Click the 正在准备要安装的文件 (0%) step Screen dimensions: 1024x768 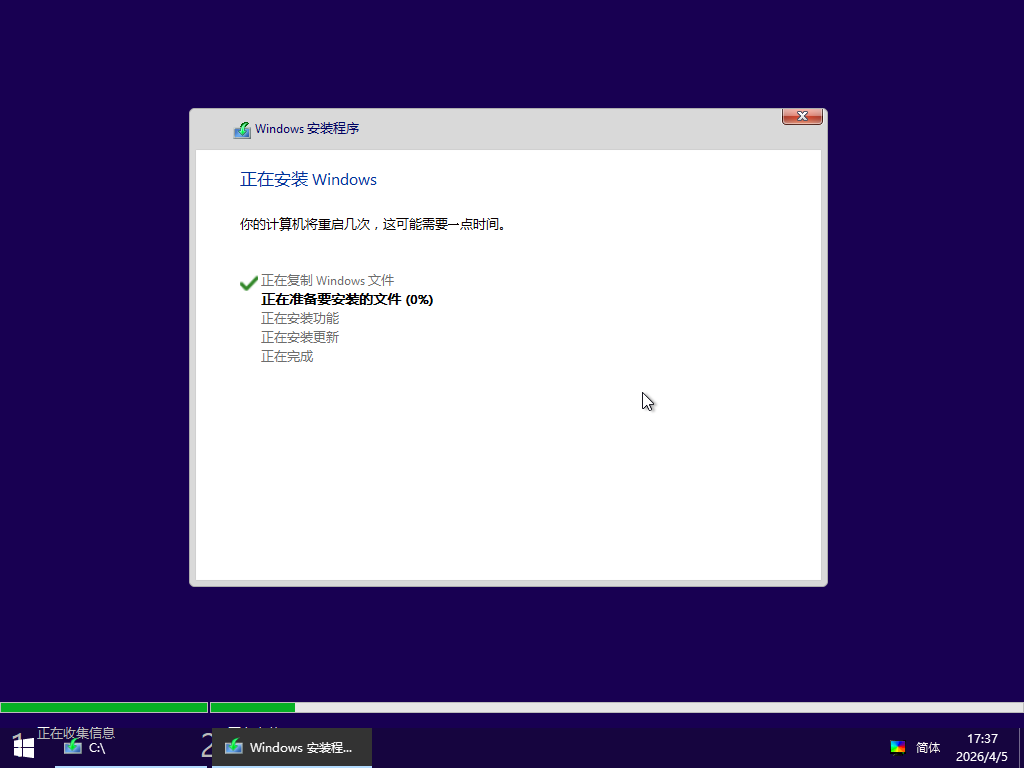point(346,299)
